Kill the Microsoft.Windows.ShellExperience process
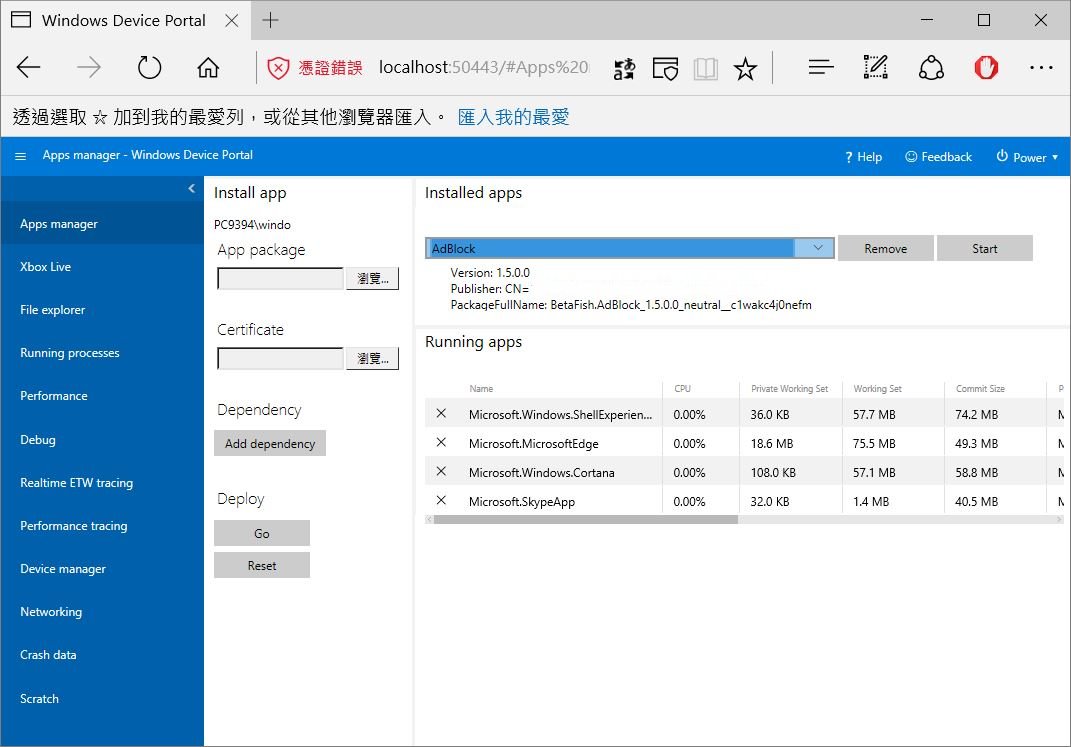The image size is (1071, 747). [x=441, y=414]
